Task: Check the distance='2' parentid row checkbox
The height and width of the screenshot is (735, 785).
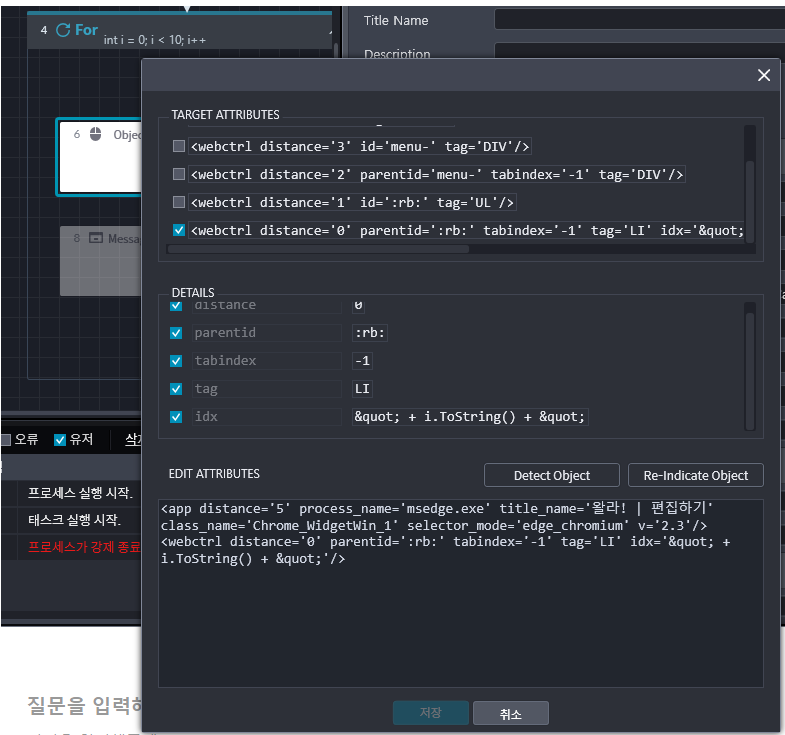Action: tap(179, 174)
